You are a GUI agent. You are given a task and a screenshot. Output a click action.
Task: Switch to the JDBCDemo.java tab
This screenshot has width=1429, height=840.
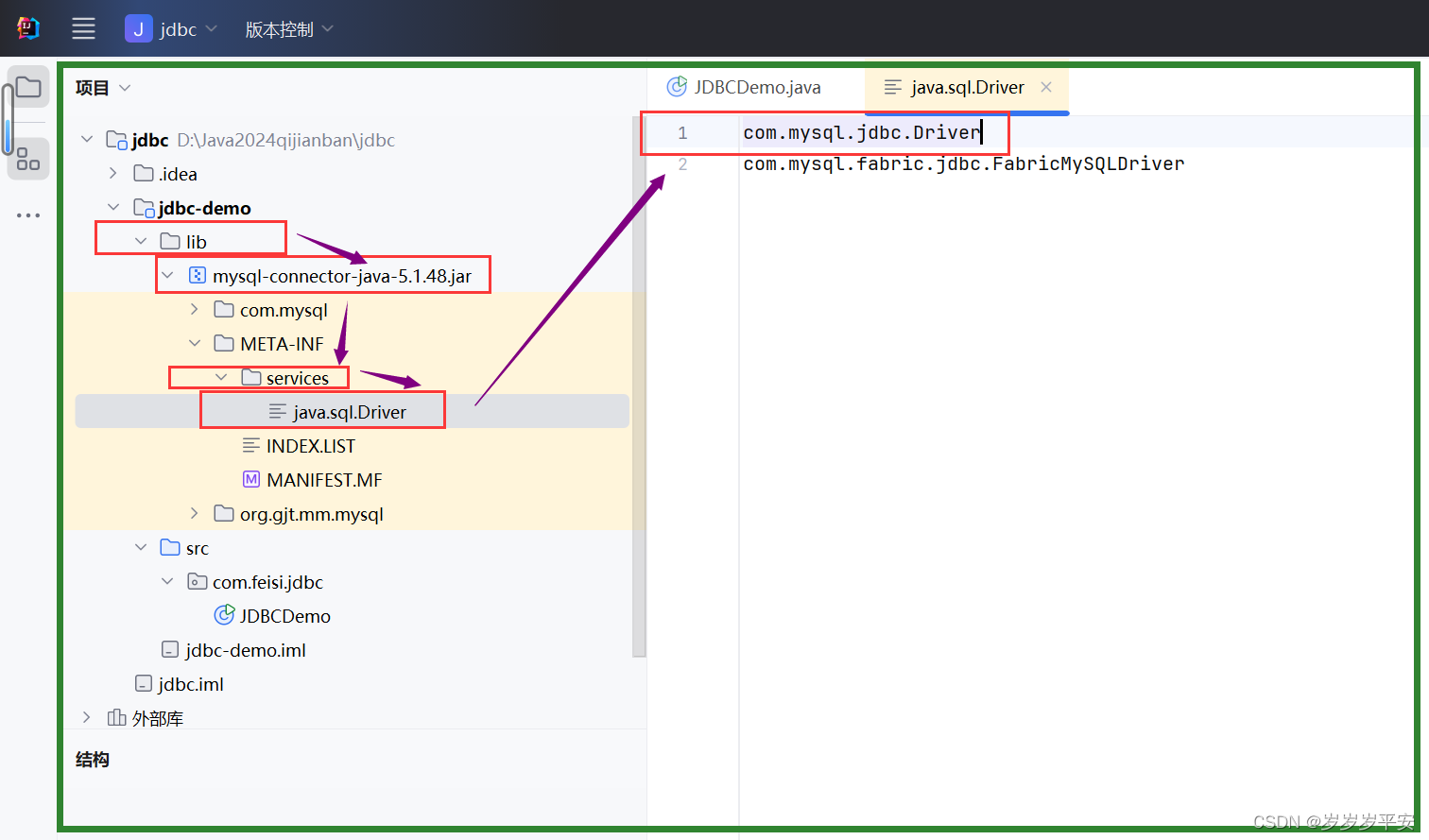[754, 87]
